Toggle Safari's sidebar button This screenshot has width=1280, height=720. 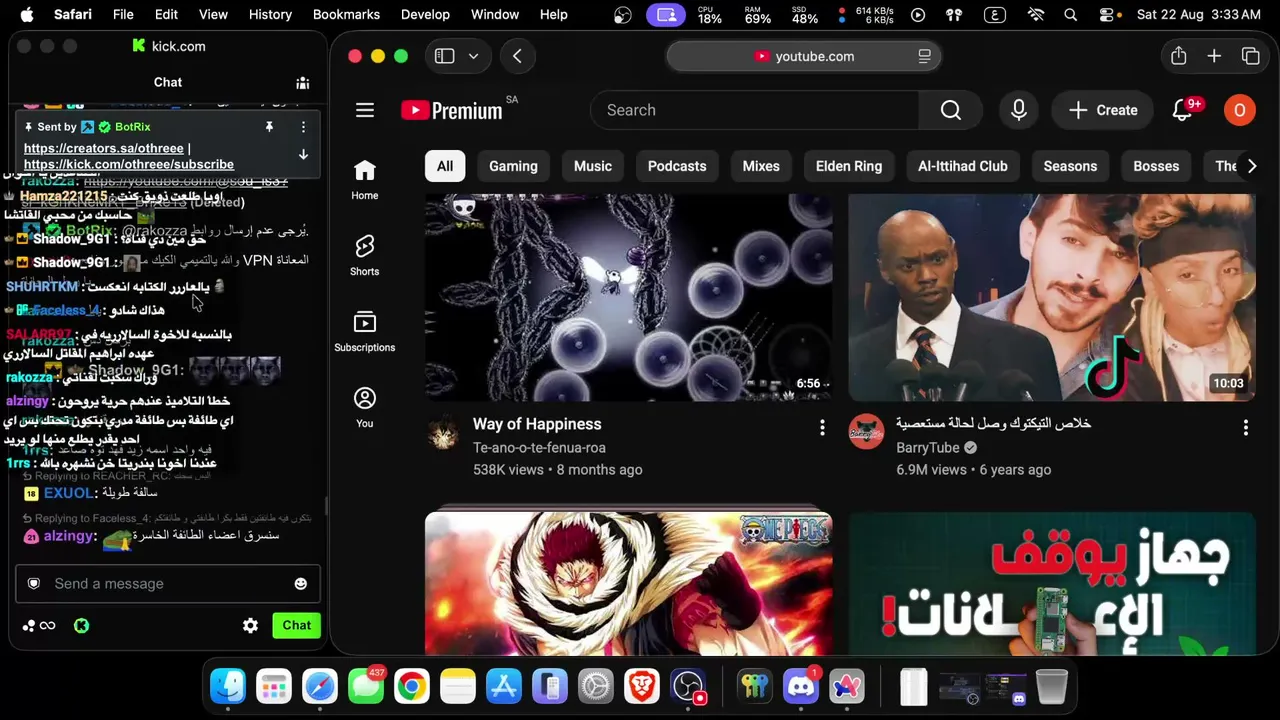[x=445, y=56]
